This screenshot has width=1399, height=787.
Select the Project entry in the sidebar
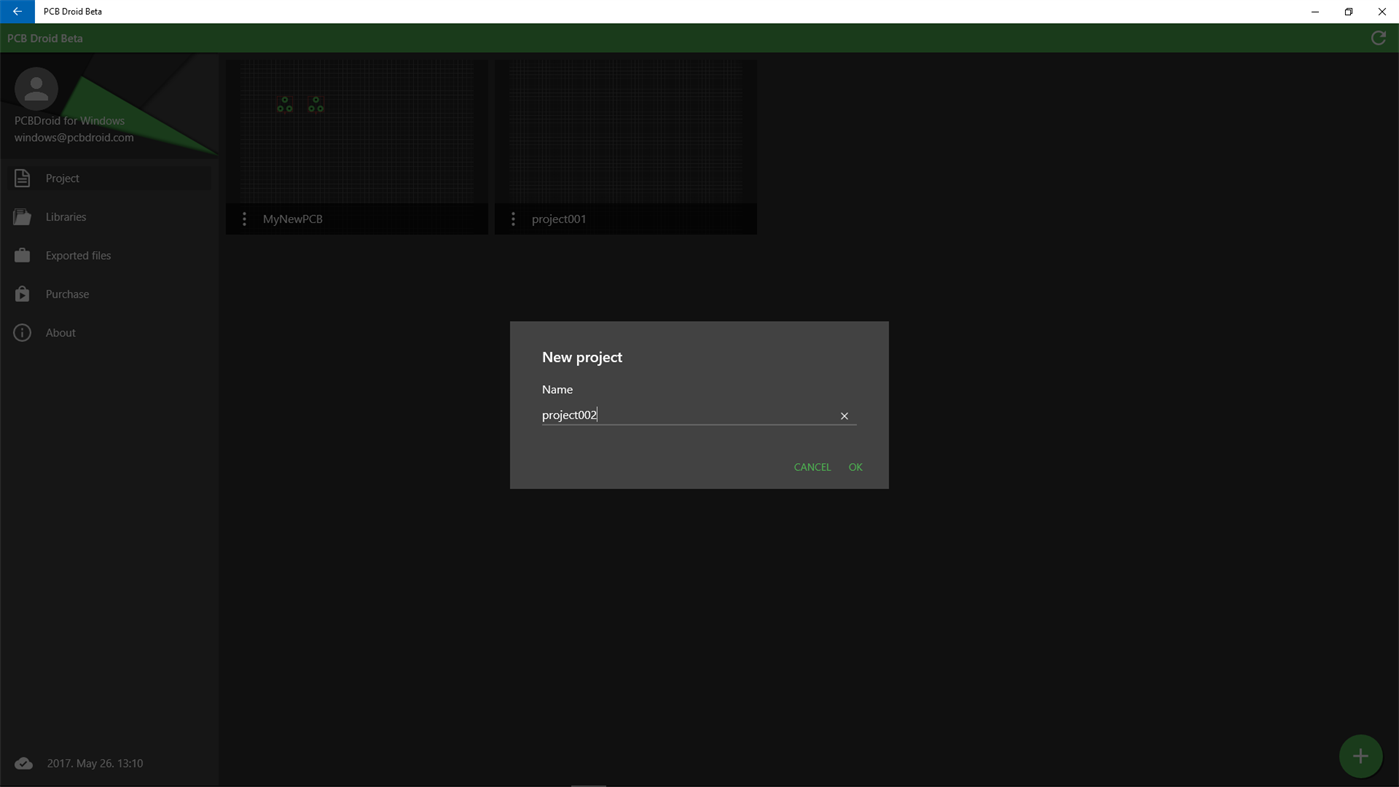tap(62, 177)
